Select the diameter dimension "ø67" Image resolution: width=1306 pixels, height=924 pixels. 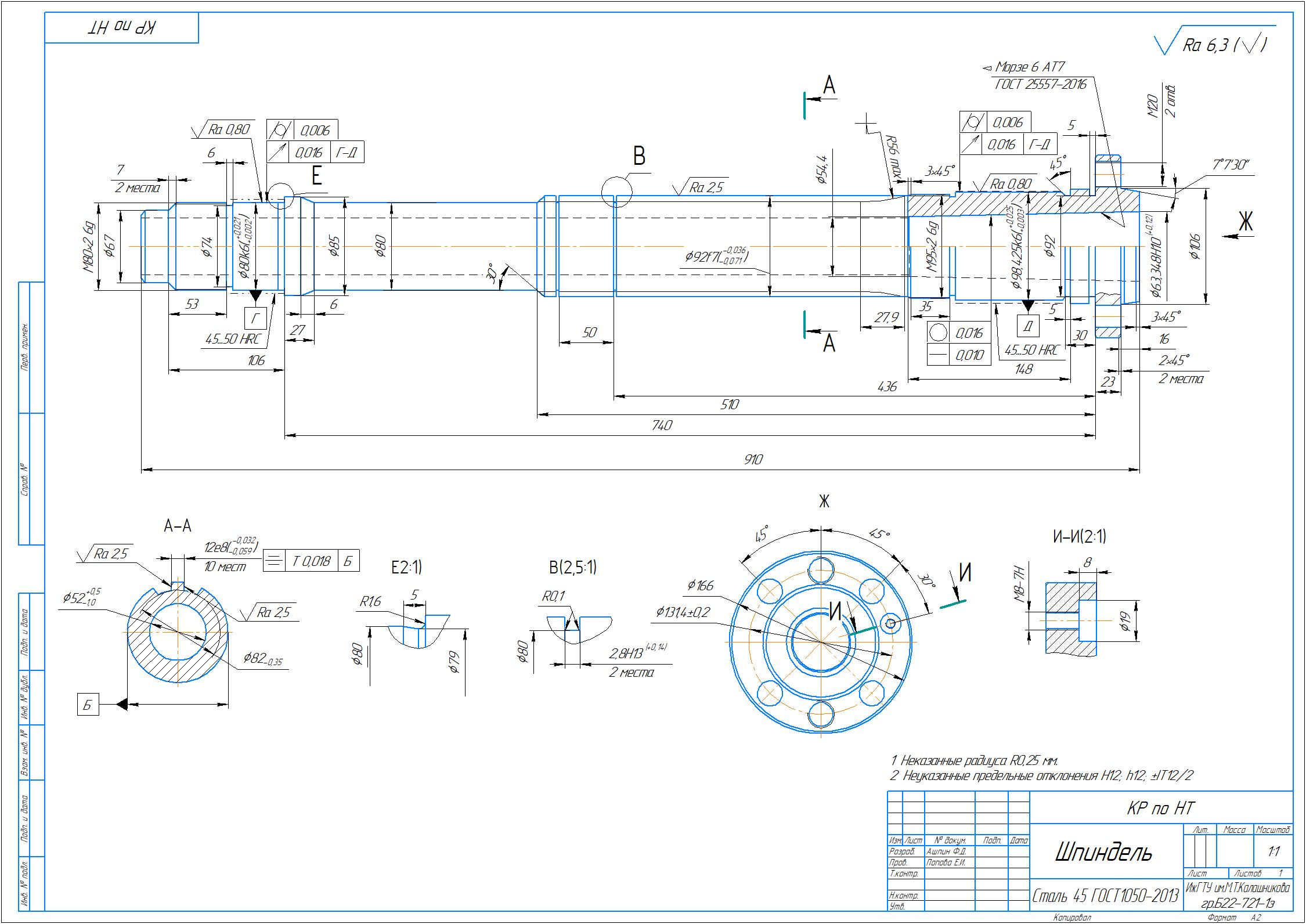(109, 247)
